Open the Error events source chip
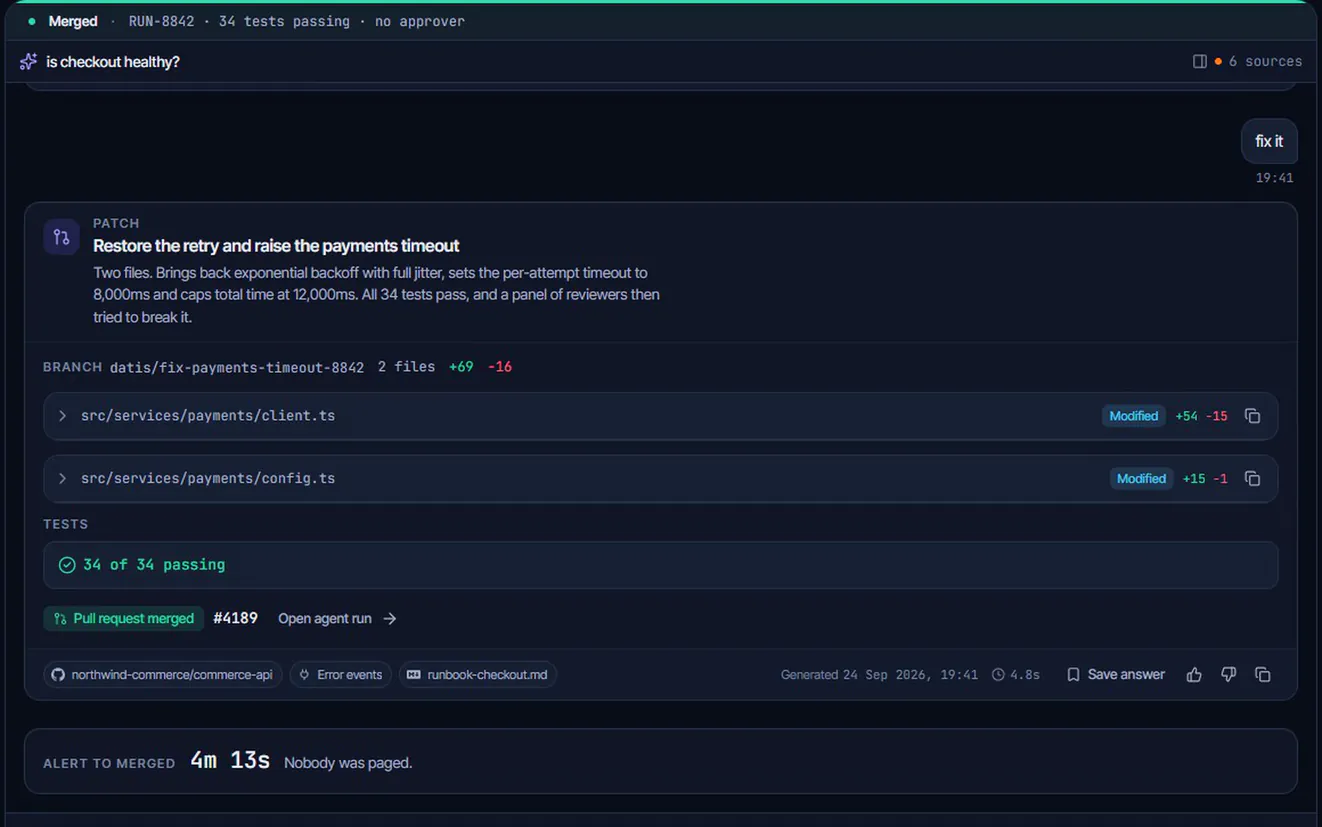1322x827 pixels. [341, 675]
